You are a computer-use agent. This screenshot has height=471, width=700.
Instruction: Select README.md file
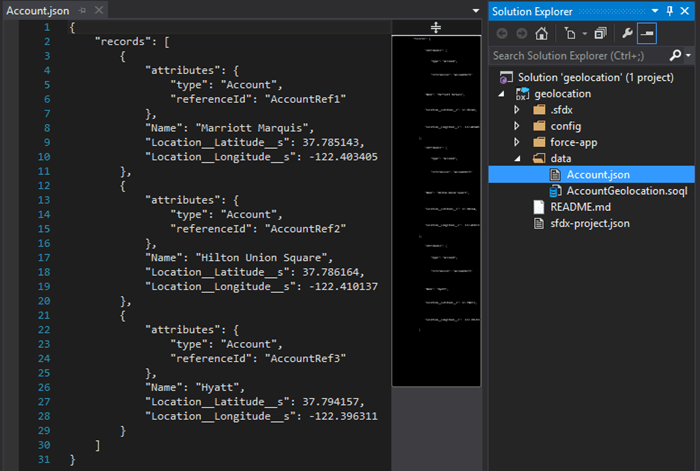coord(580,207)
